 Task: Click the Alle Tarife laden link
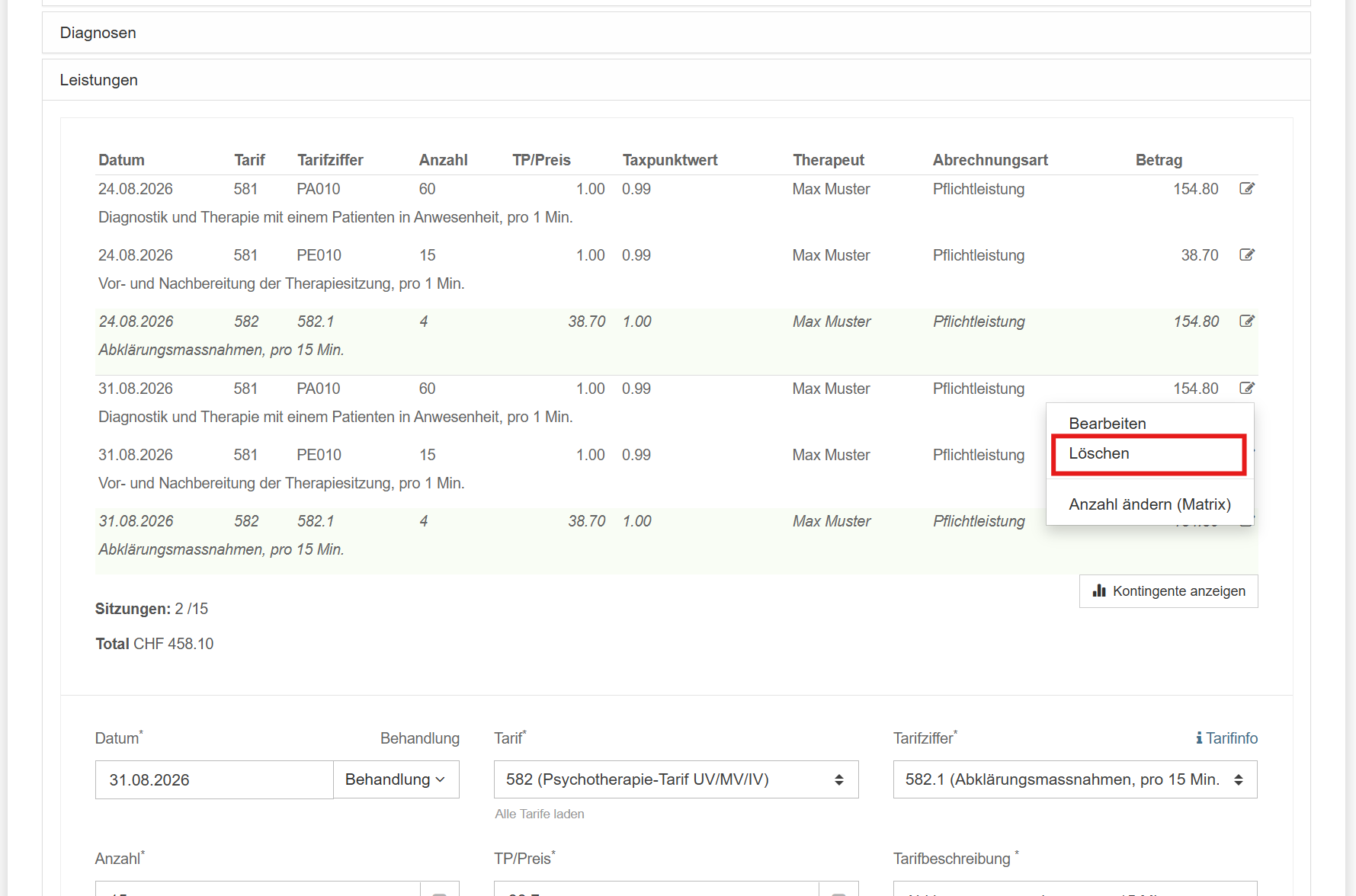540,814
